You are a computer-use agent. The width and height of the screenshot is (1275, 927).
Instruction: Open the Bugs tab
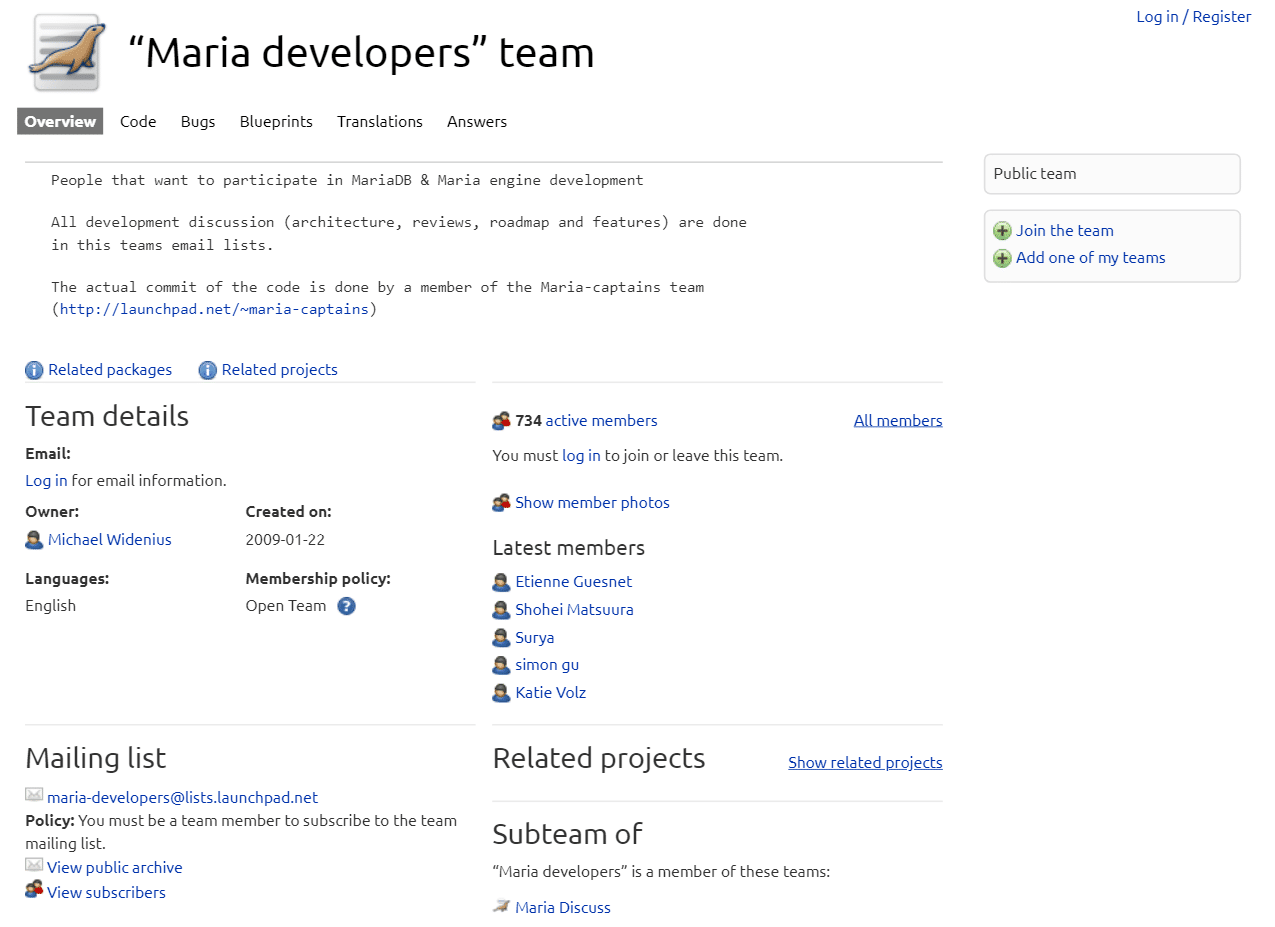point(197,121)
